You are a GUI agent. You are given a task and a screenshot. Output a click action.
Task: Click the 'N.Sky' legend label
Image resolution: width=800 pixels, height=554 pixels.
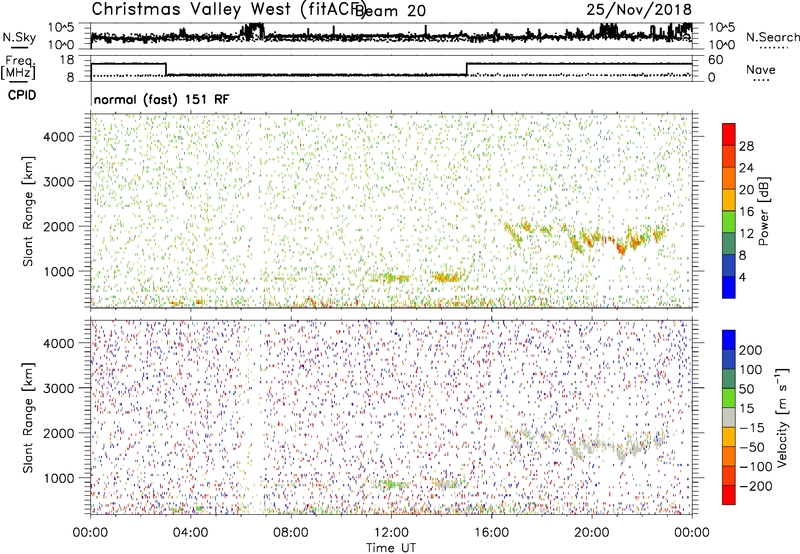[19, 37]
